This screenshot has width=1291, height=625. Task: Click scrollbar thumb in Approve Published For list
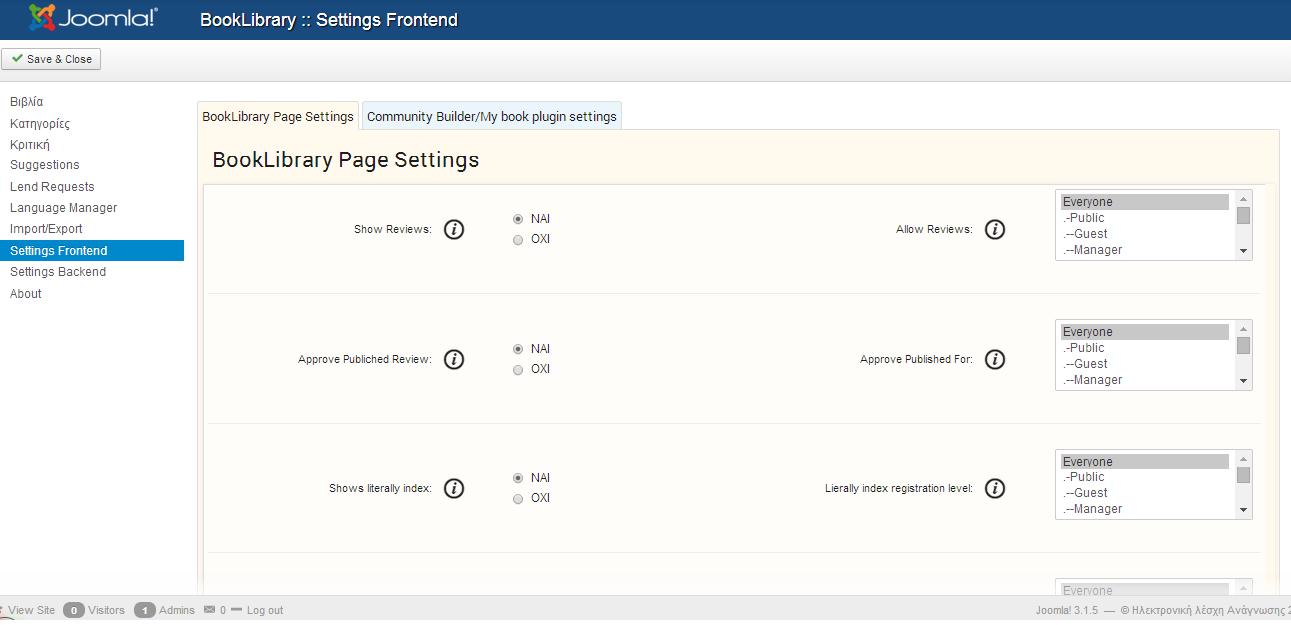[1243, 345]
